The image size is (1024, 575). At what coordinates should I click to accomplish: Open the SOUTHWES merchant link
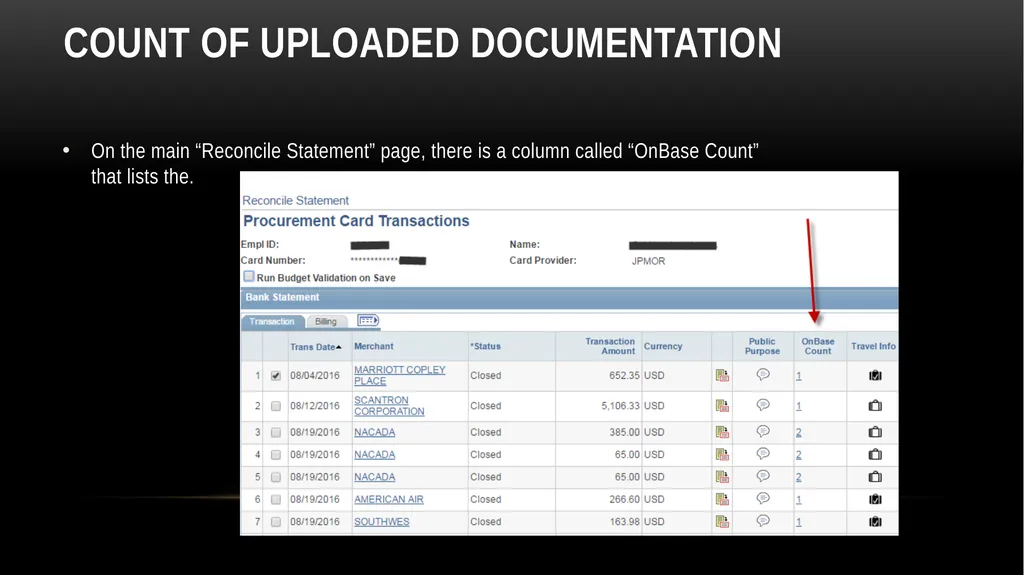click(381, 521)
